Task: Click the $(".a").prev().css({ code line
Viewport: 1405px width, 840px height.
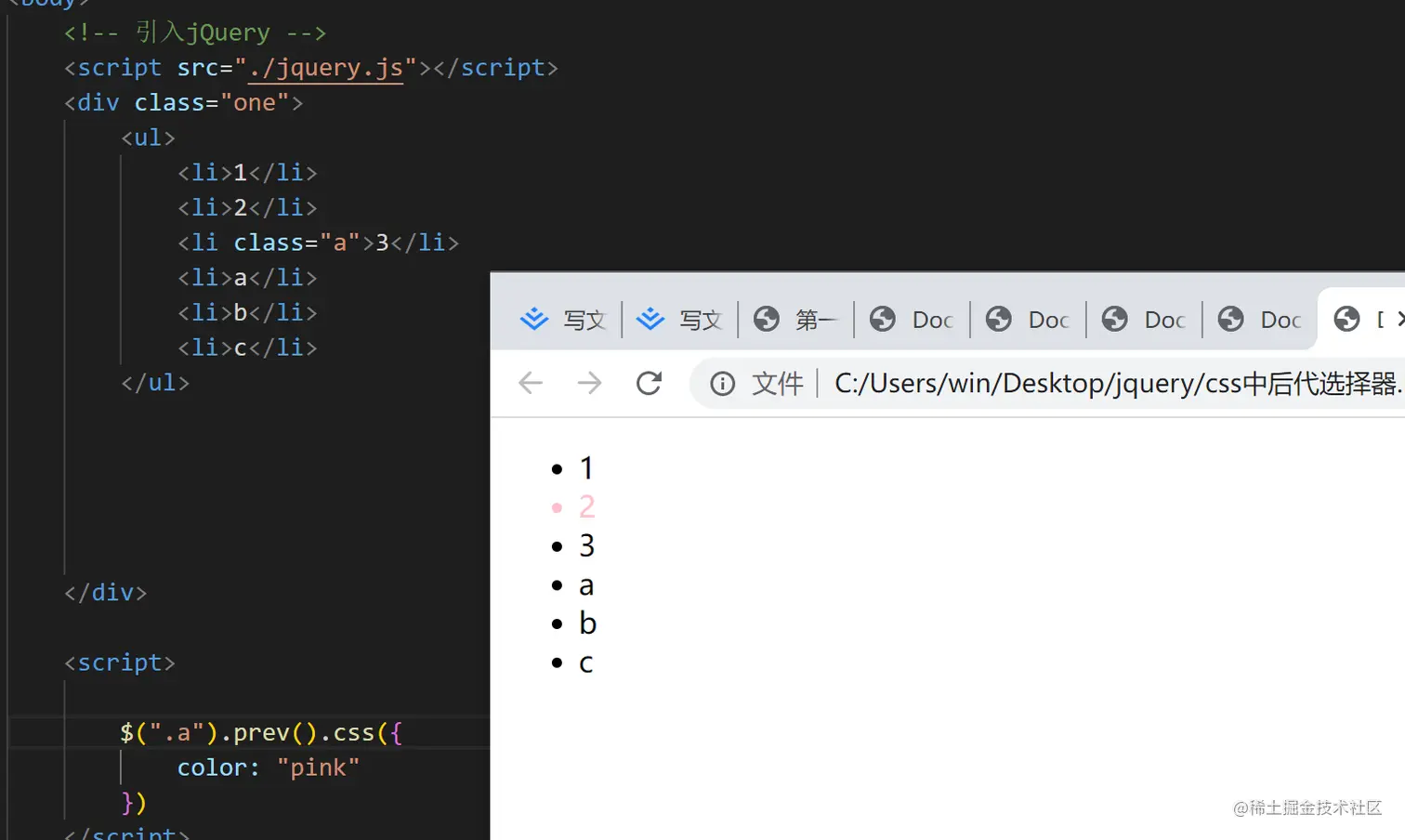Action: point(261,733)
